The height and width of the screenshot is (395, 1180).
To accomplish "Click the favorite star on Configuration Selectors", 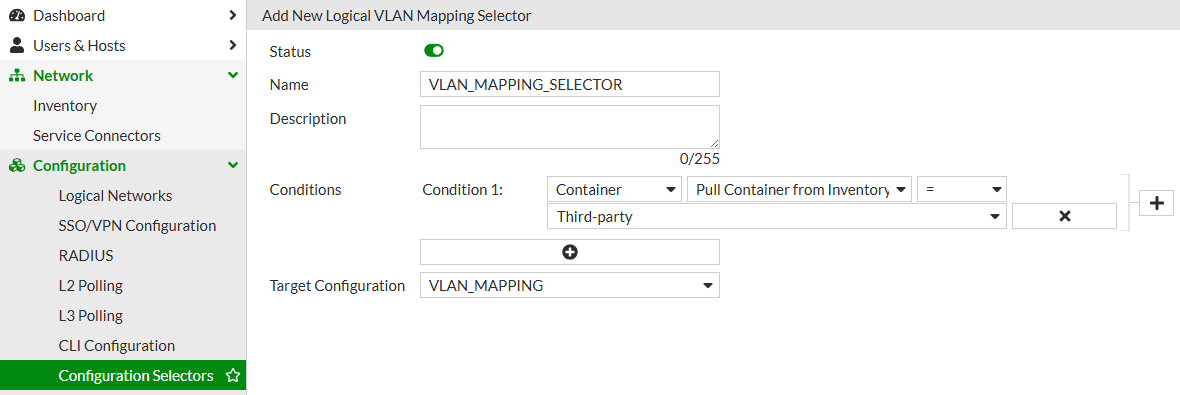I will point(233,375).
